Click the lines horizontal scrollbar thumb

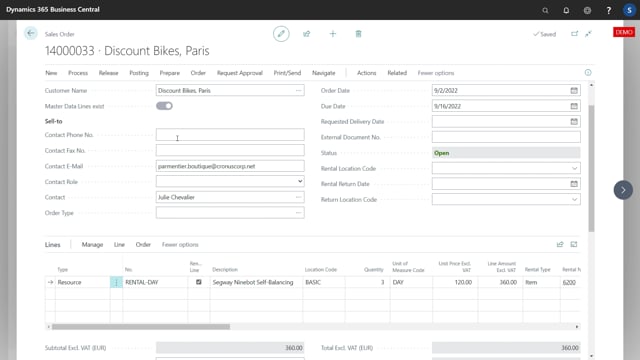click(141, 327)
